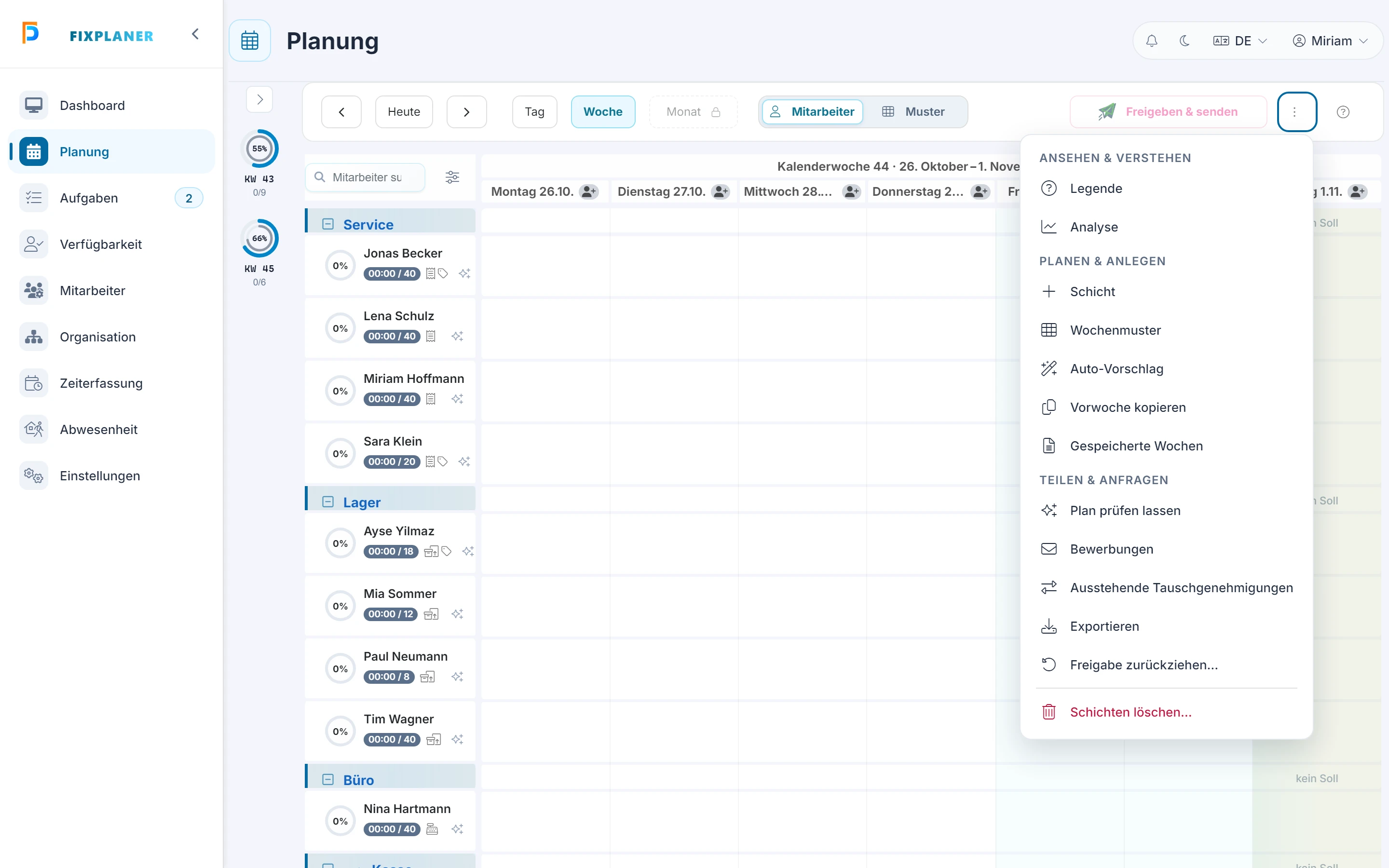
Task: Collapse the Service group
Action: (x=328, y=224)
